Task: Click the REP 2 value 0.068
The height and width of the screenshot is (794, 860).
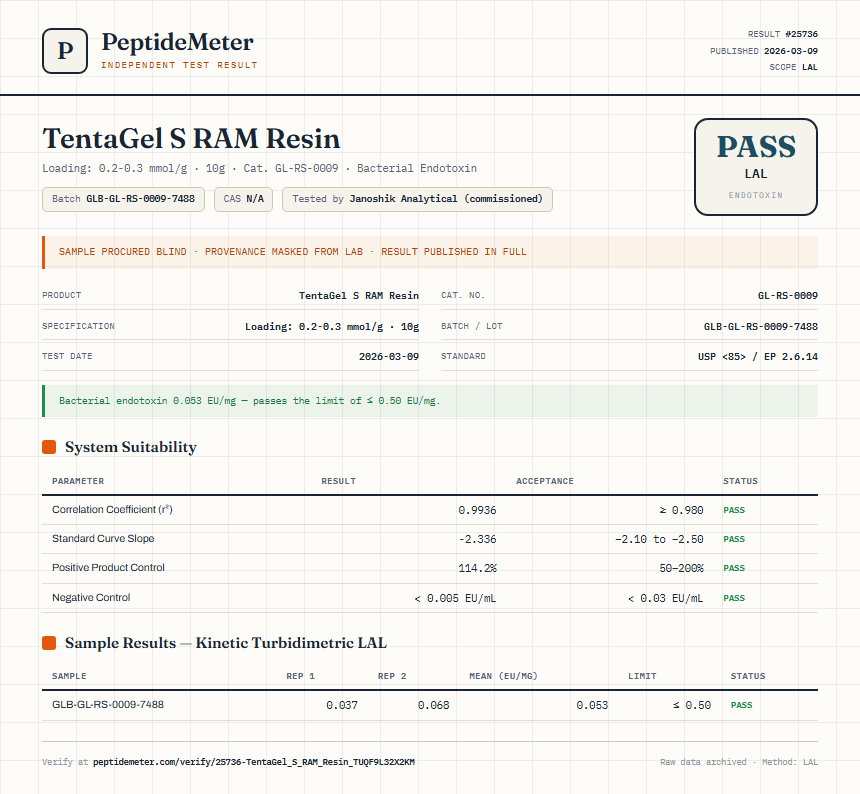Action: 433,705
